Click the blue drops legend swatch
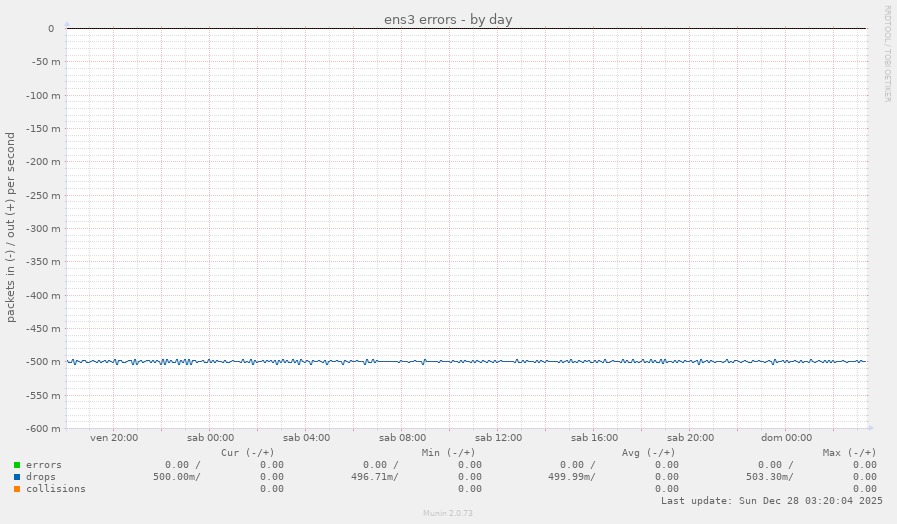897x524 pixels. 17,477
